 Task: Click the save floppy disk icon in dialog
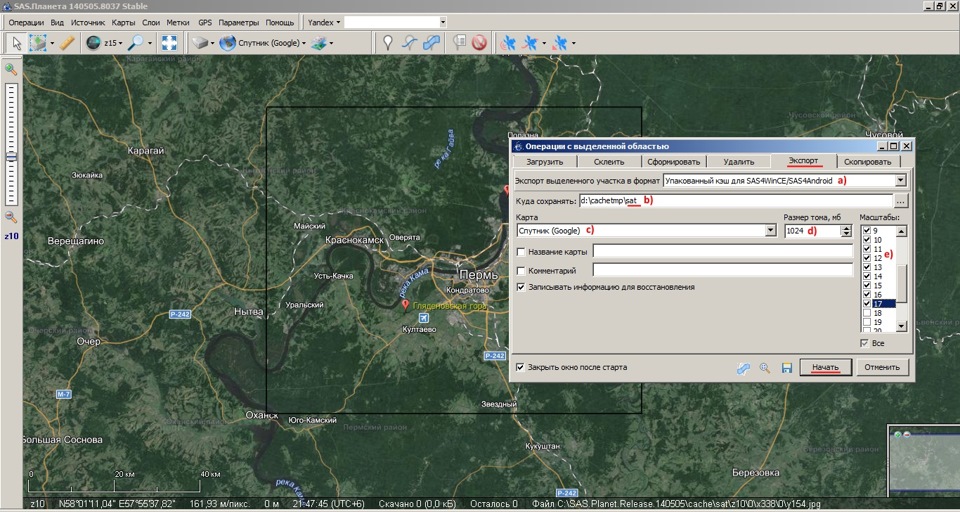[787, 368]
